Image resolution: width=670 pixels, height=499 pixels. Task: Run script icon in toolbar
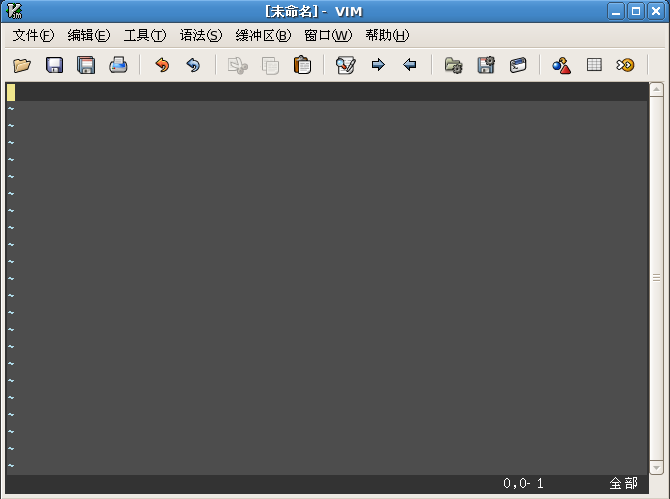tap(518, 65)
